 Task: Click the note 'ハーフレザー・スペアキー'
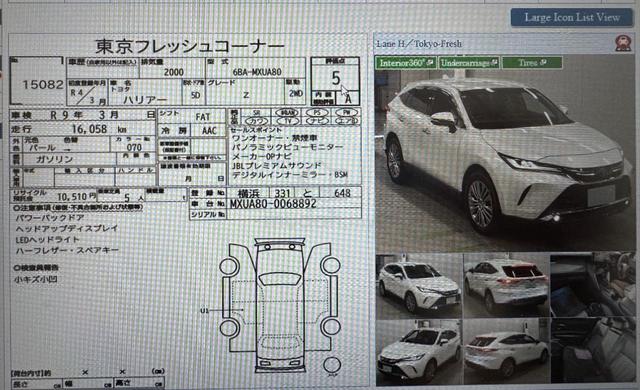pos(67,250)
